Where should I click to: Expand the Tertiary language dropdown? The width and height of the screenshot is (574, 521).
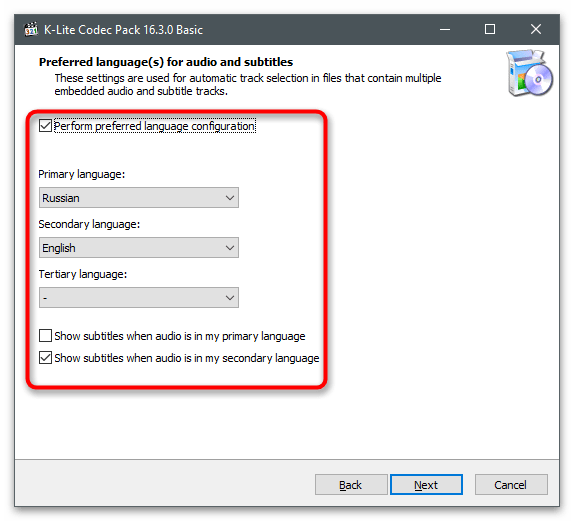[x=139, y=298]
